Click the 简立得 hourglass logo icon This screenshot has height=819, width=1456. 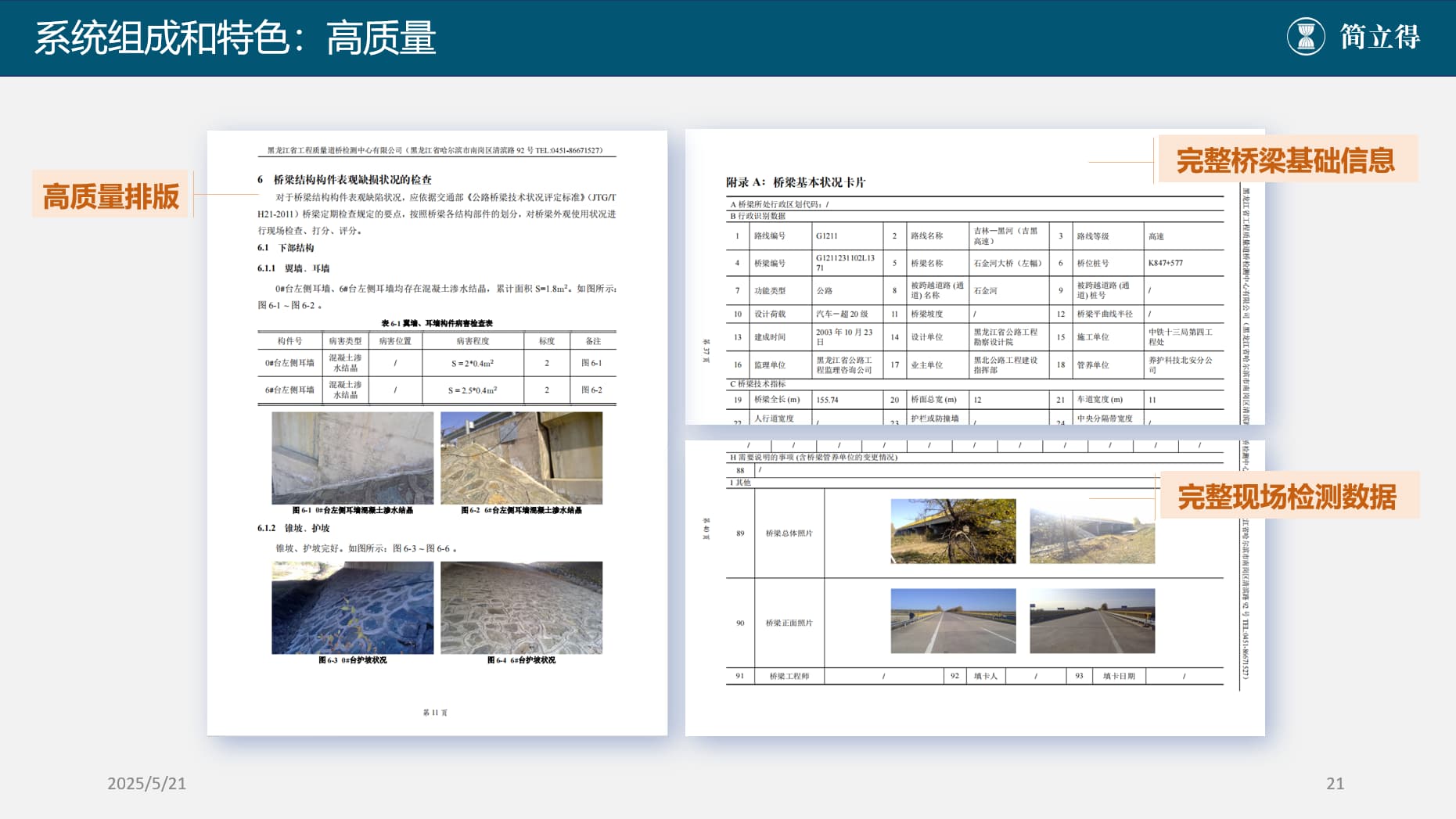click(1305, 37)
